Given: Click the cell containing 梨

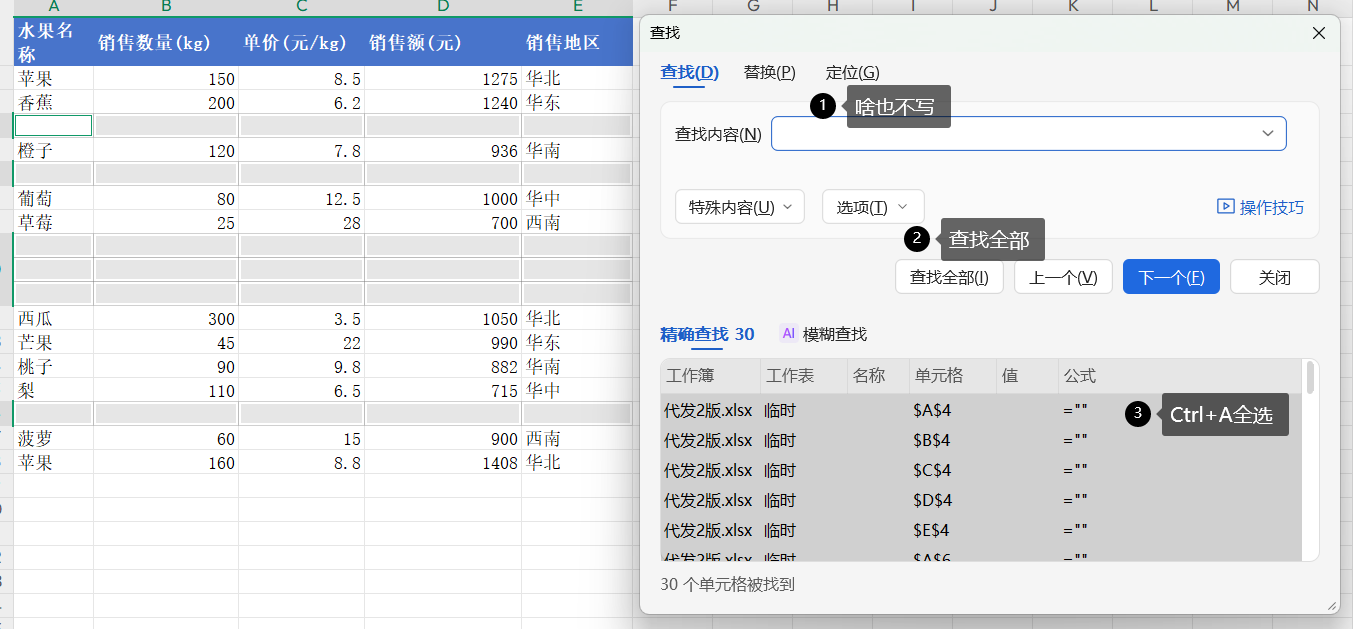Looking at the screenshot, I should pyautogui.click(x=53, y=390).
